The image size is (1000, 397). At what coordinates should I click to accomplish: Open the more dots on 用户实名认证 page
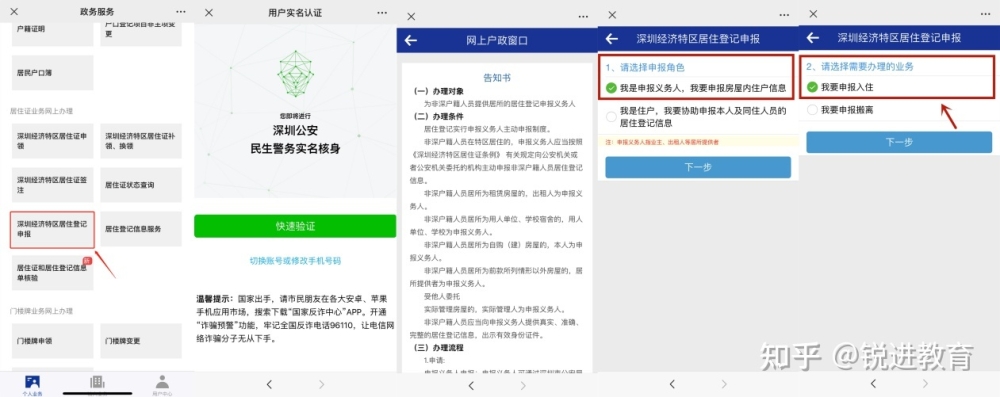click(381, 12)
